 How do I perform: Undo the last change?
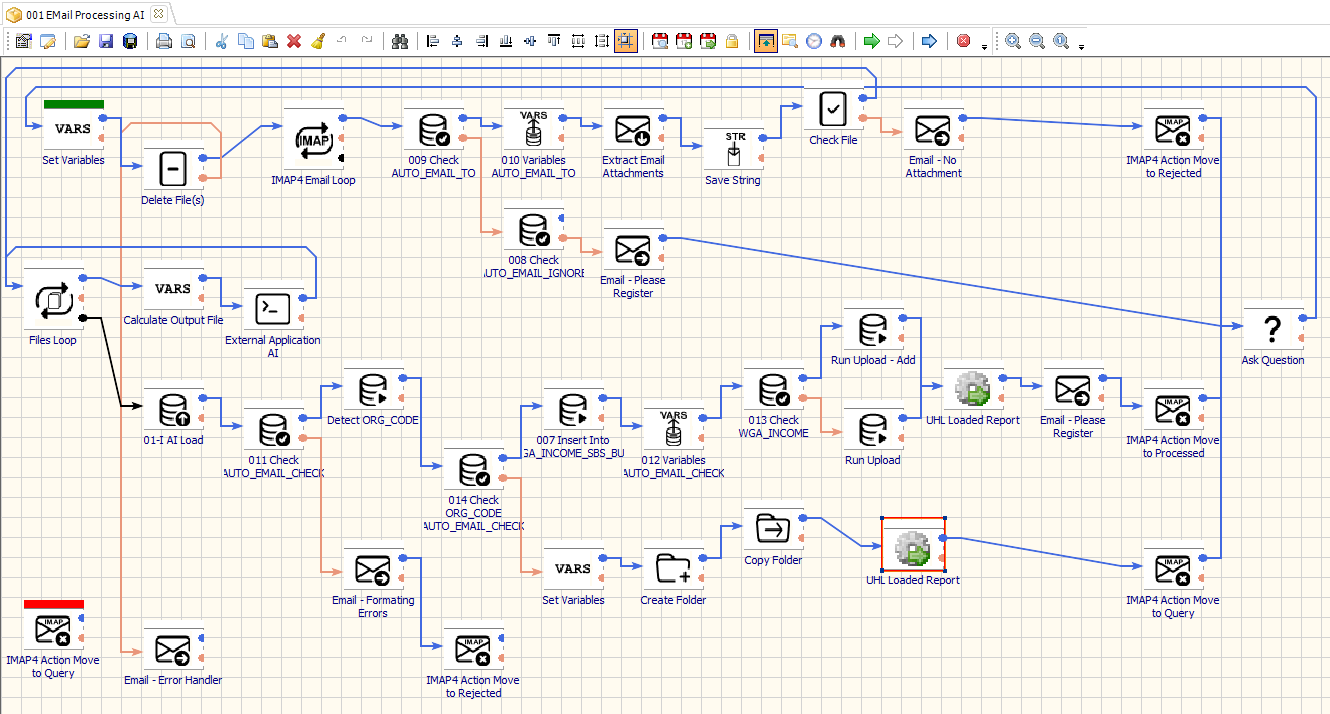coord(341,40)
